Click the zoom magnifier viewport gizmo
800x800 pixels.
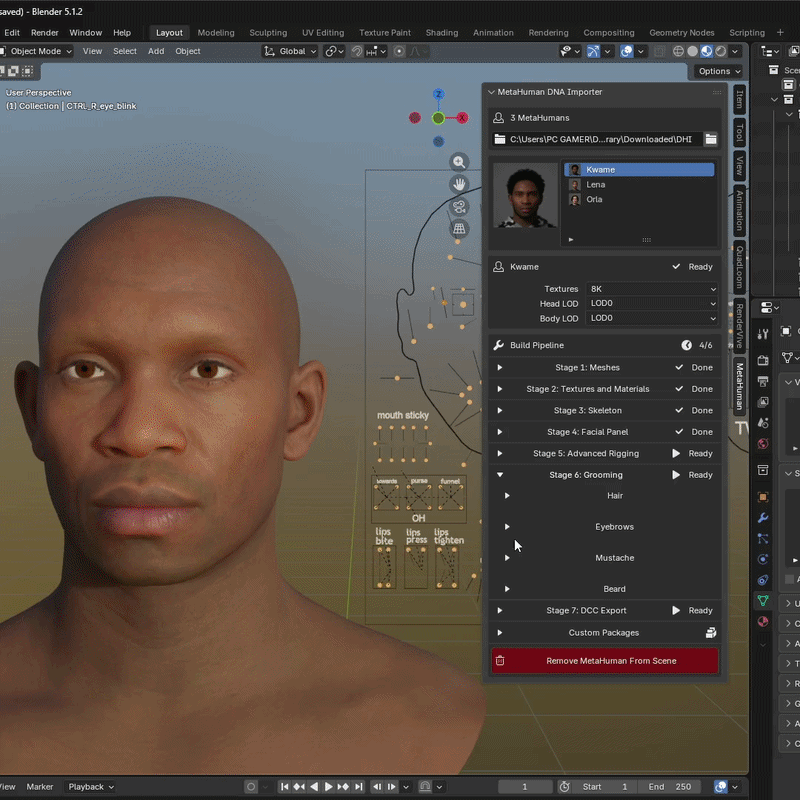click(459, 162)
